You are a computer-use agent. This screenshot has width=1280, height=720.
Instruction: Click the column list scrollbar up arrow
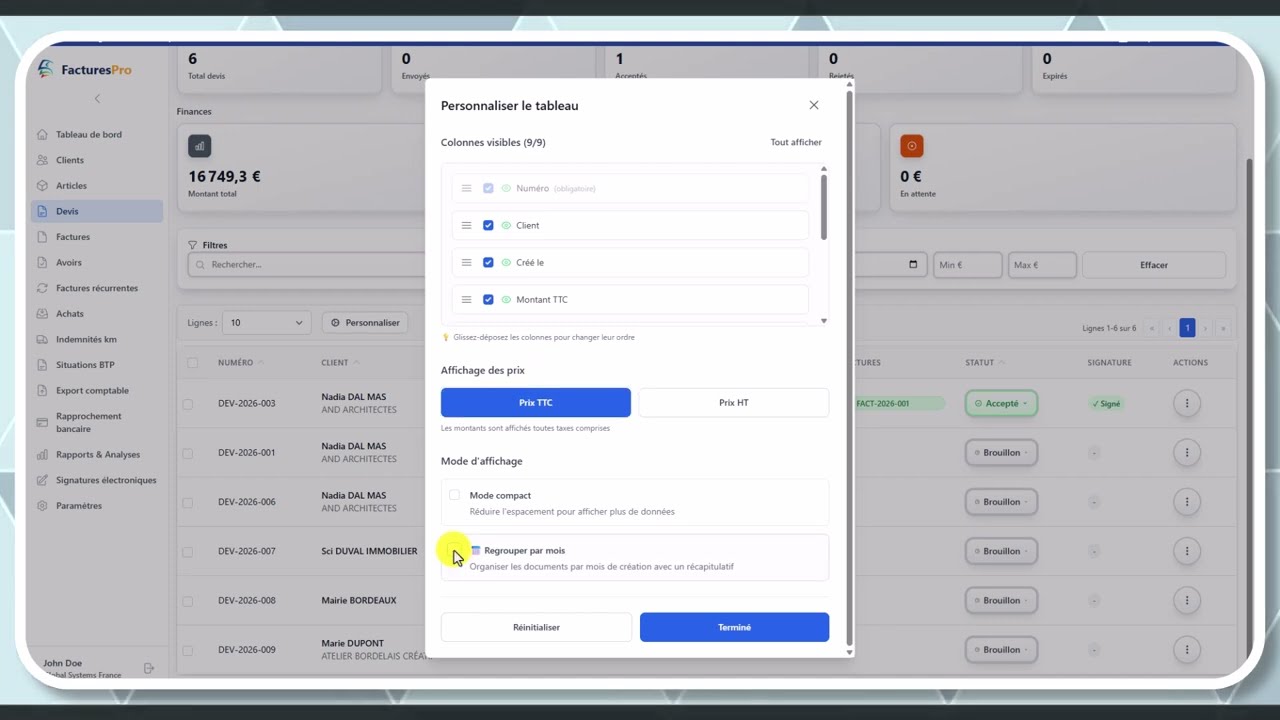click(x=824, y=169)
